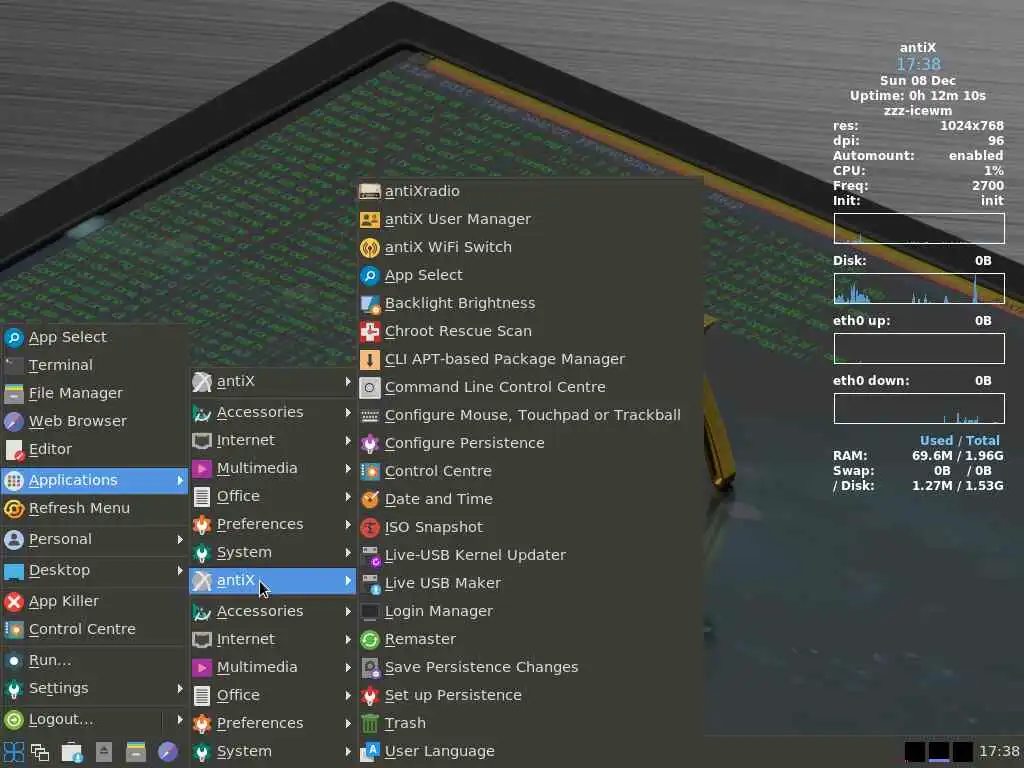Launch App Select in the antiX submenu
Image resolution: width=1024 pixels, height=768 pixels.
(x=530, y=276)
